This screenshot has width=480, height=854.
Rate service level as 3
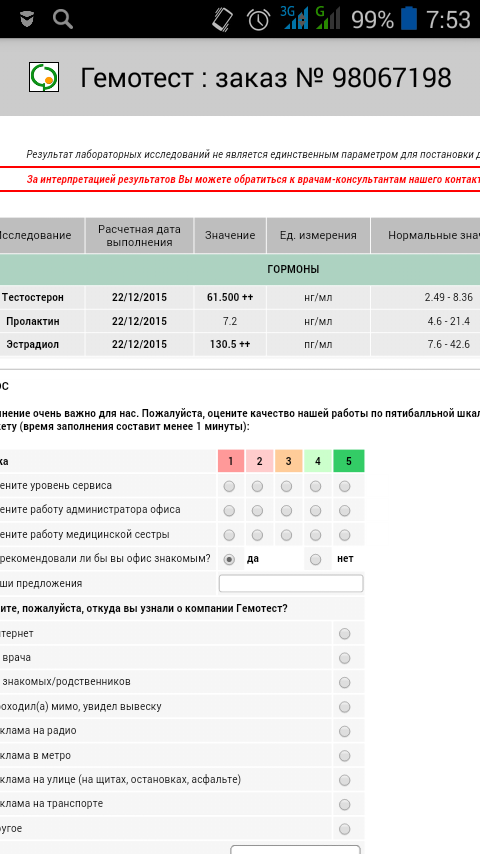(287, 486)
